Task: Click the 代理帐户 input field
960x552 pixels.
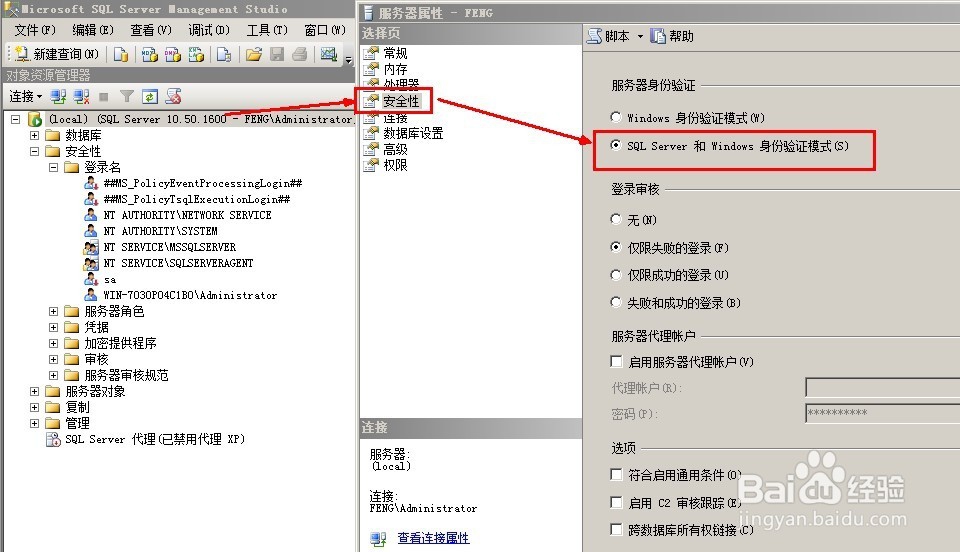Action: [x=882, y=387]
